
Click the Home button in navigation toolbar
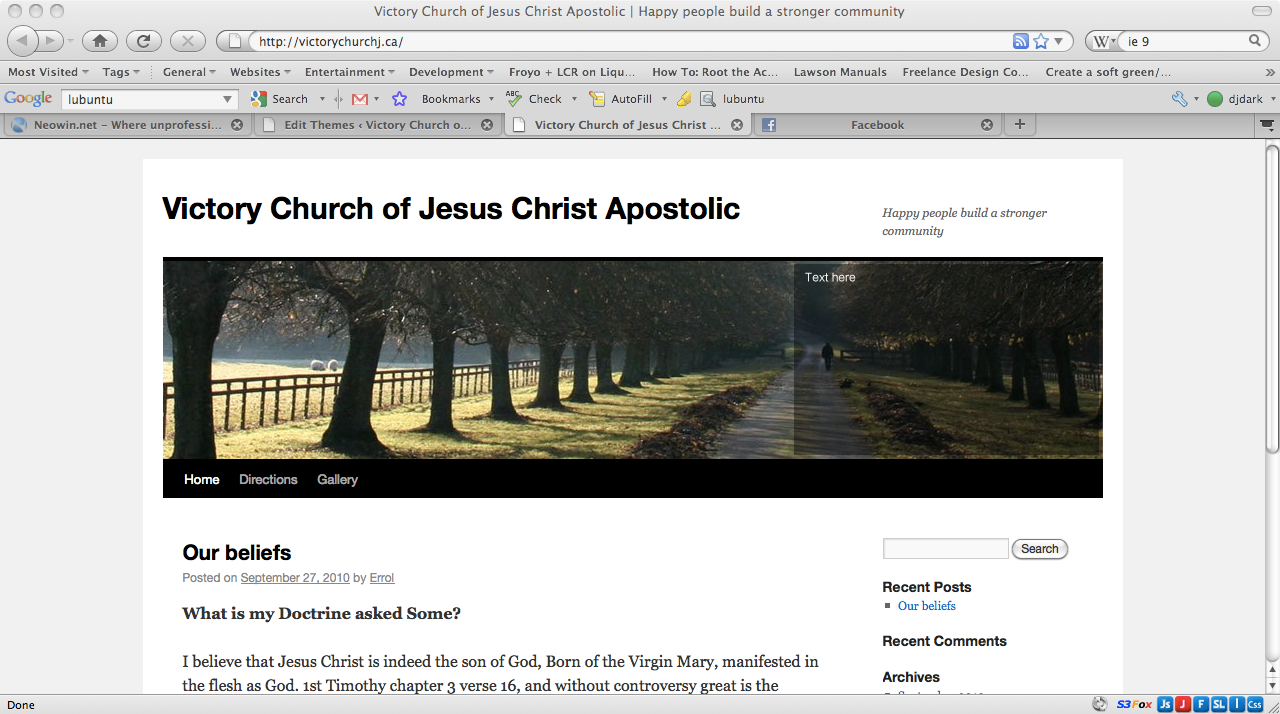click(x=100, y=41)
